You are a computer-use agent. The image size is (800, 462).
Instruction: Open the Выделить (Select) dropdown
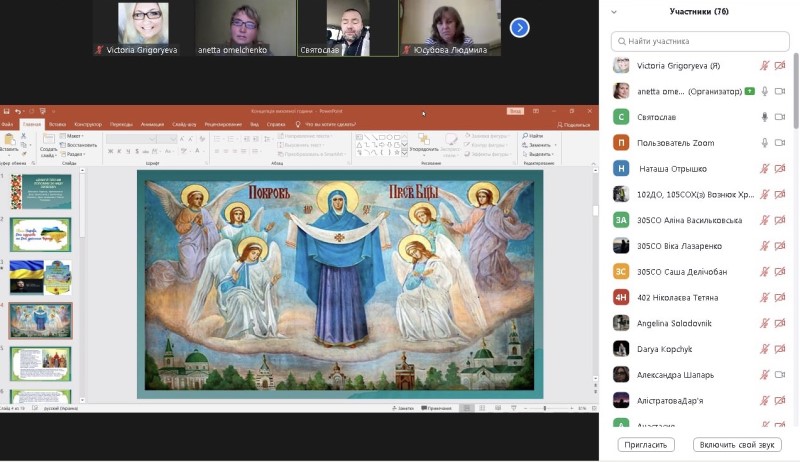click(537, 154)
